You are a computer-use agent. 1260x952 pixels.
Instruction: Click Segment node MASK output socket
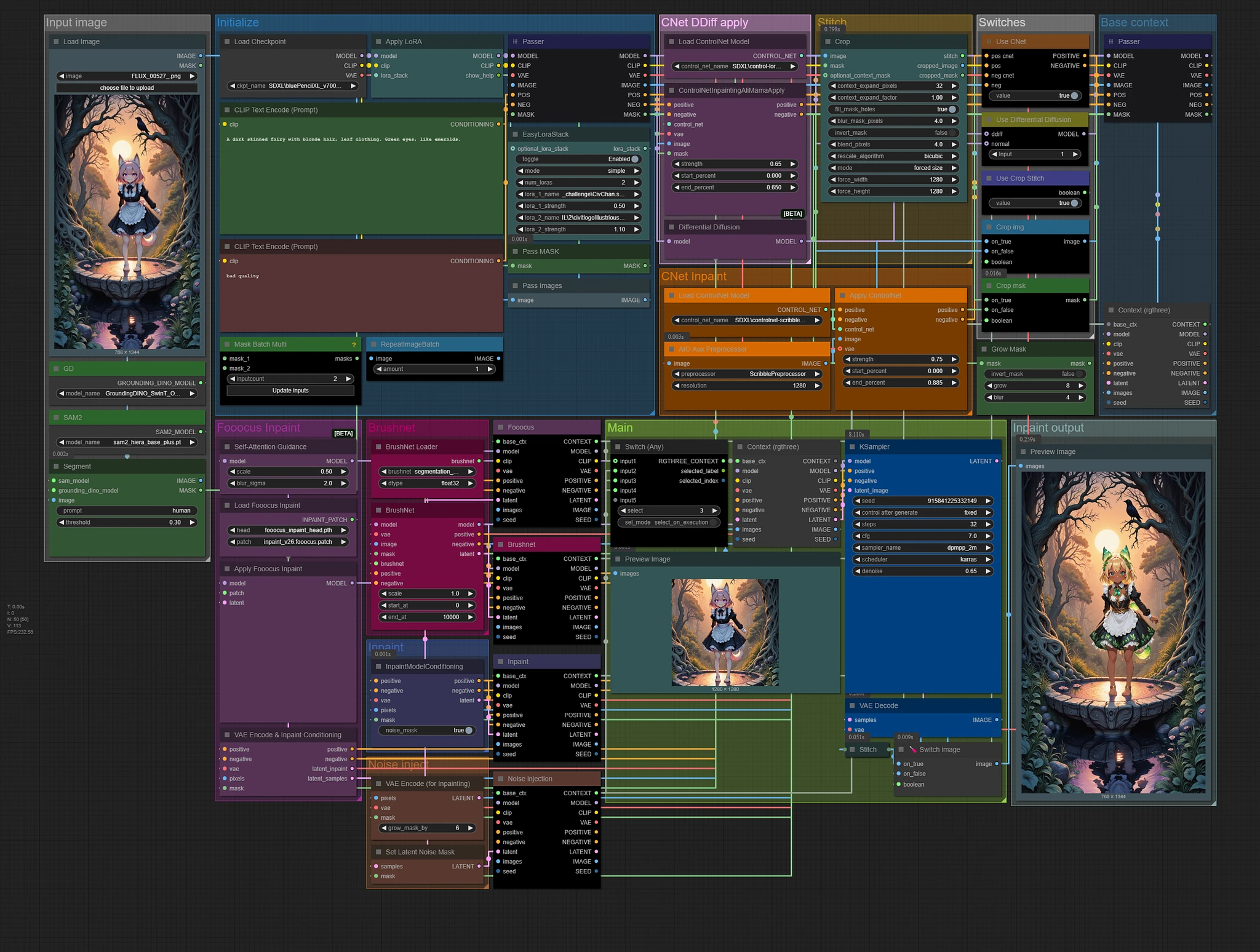tap(201, 491)
